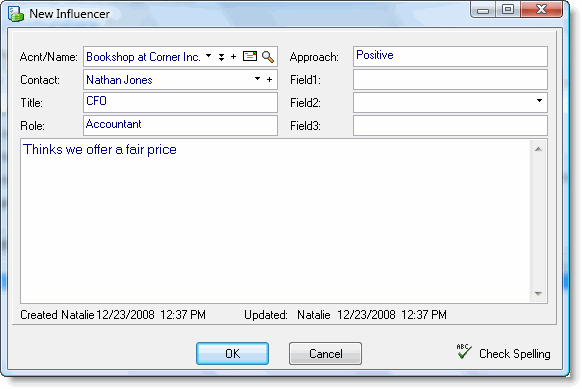Click inside the notes text area
Viewport: 582px width, 389px height.
coord(276,221)
